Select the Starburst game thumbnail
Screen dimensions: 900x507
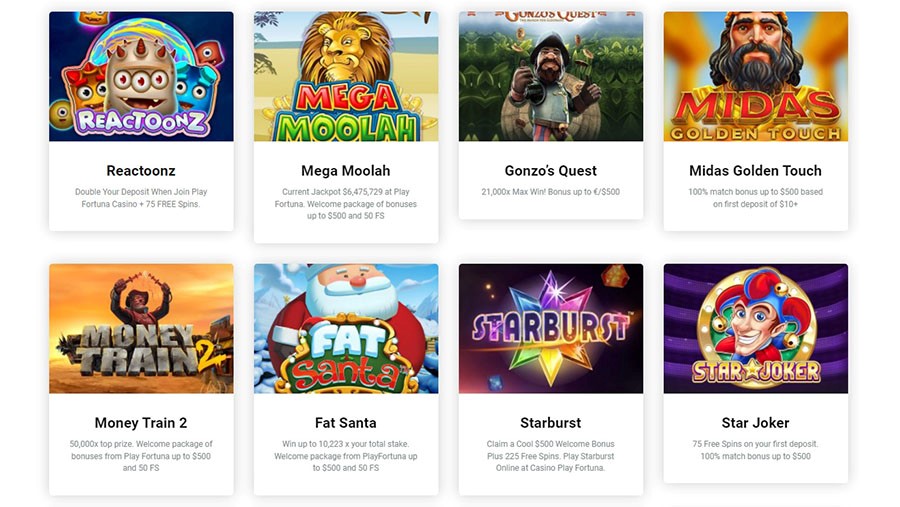(x=551, y=328)
